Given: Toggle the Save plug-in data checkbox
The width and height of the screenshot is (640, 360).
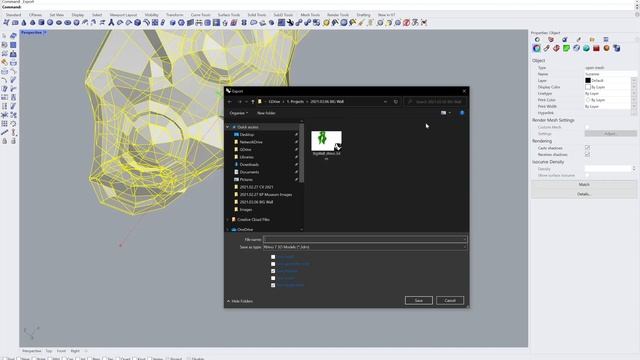Looking at the screenshot, I should pyautogui.click(x=273, y=285).
